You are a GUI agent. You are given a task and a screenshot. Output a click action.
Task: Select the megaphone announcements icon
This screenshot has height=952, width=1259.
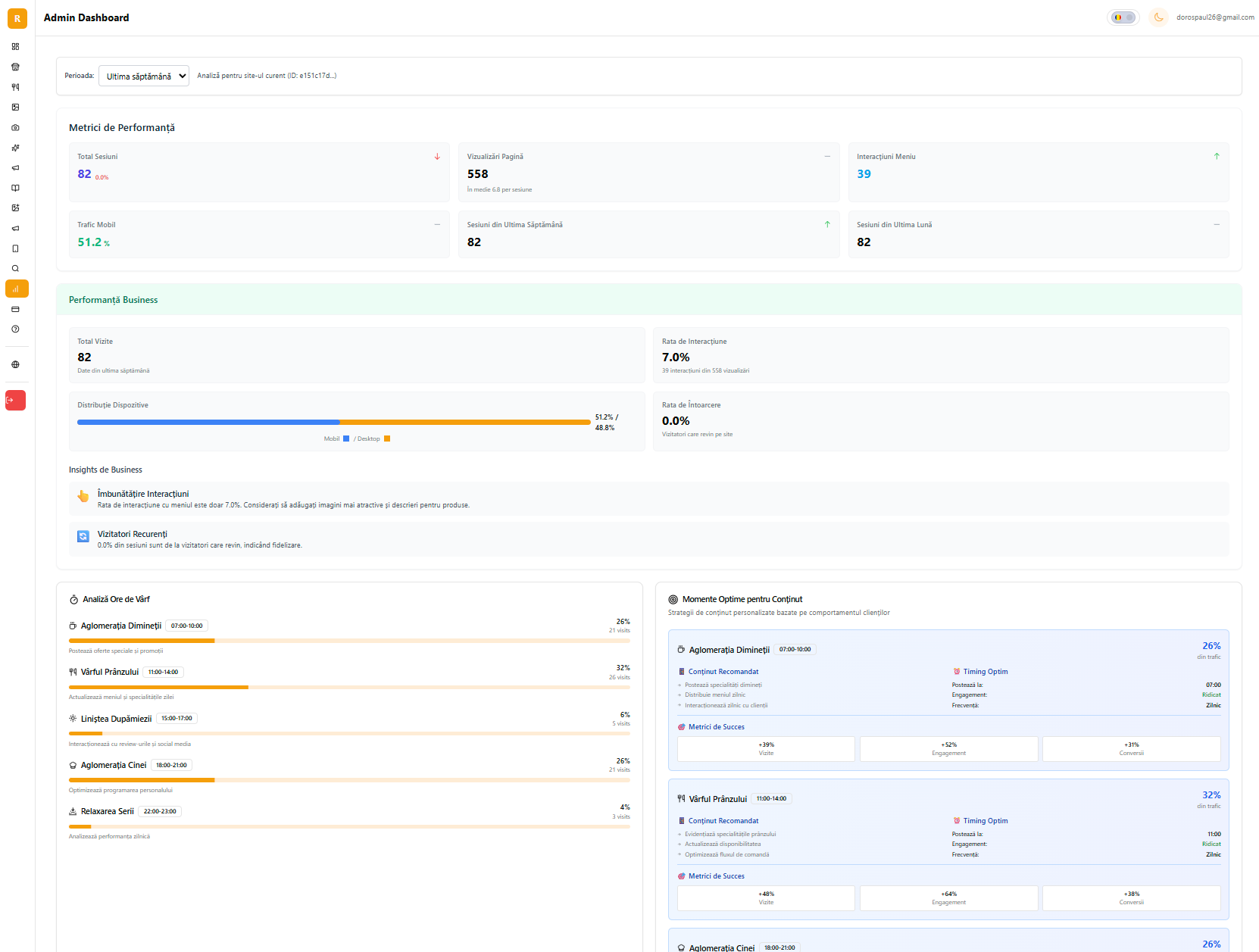click(15, 167)
